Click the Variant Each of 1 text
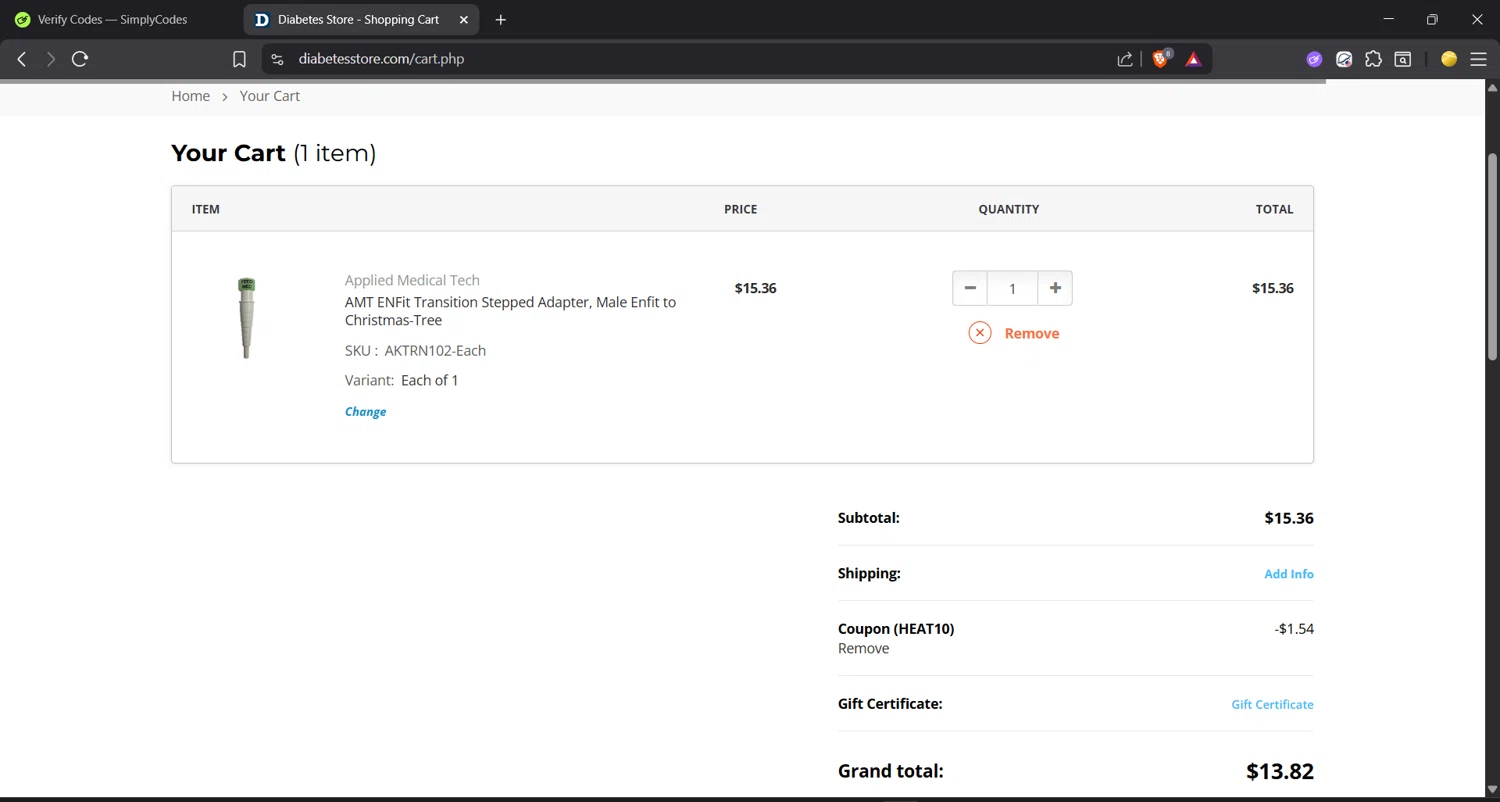Screen dimensions: 1500x802 (x=401, y=380)
